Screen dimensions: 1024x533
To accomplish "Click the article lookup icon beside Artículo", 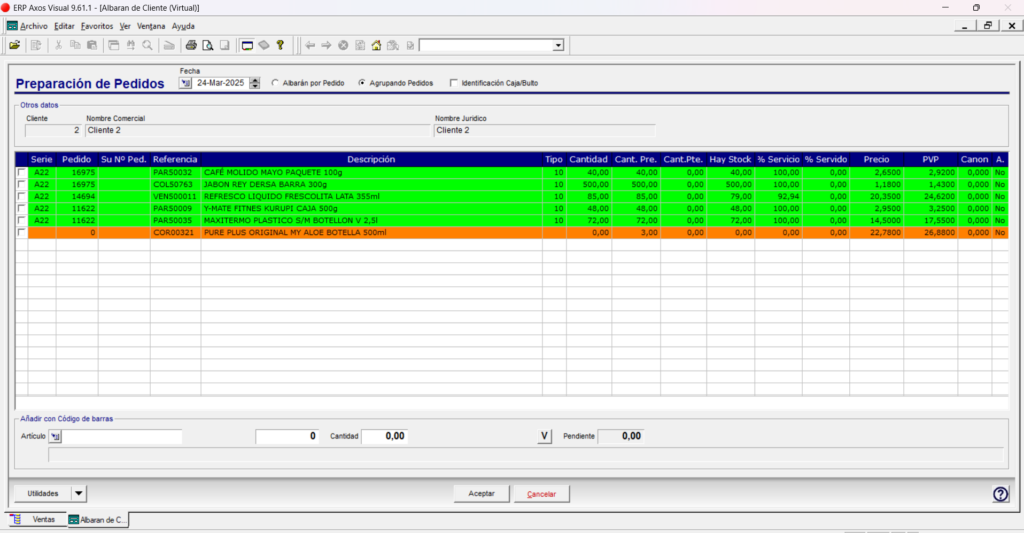I will pos(55,436).
